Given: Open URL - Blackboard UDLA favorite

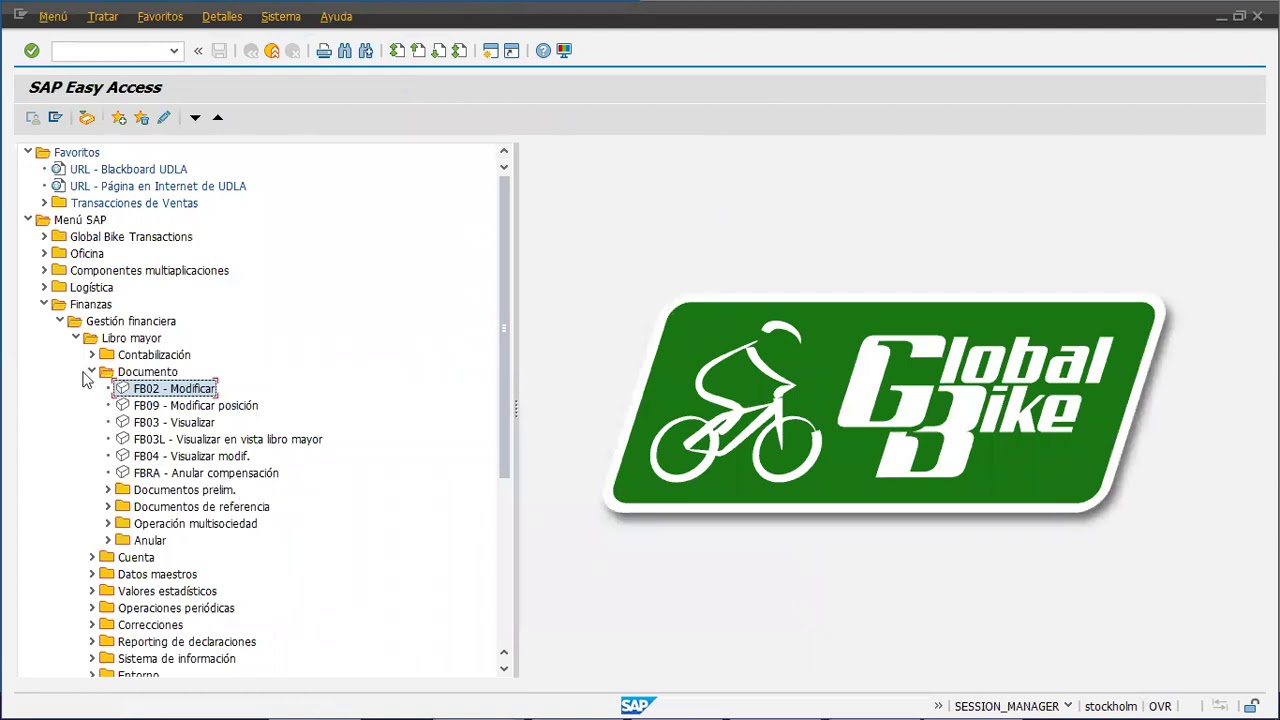Looking at the screenshot, I should (x=128, y=169).
